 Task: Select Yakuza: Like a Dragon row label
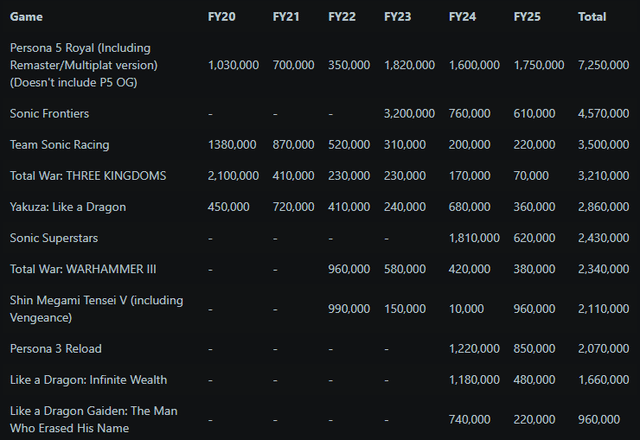[x=68, y=207]
